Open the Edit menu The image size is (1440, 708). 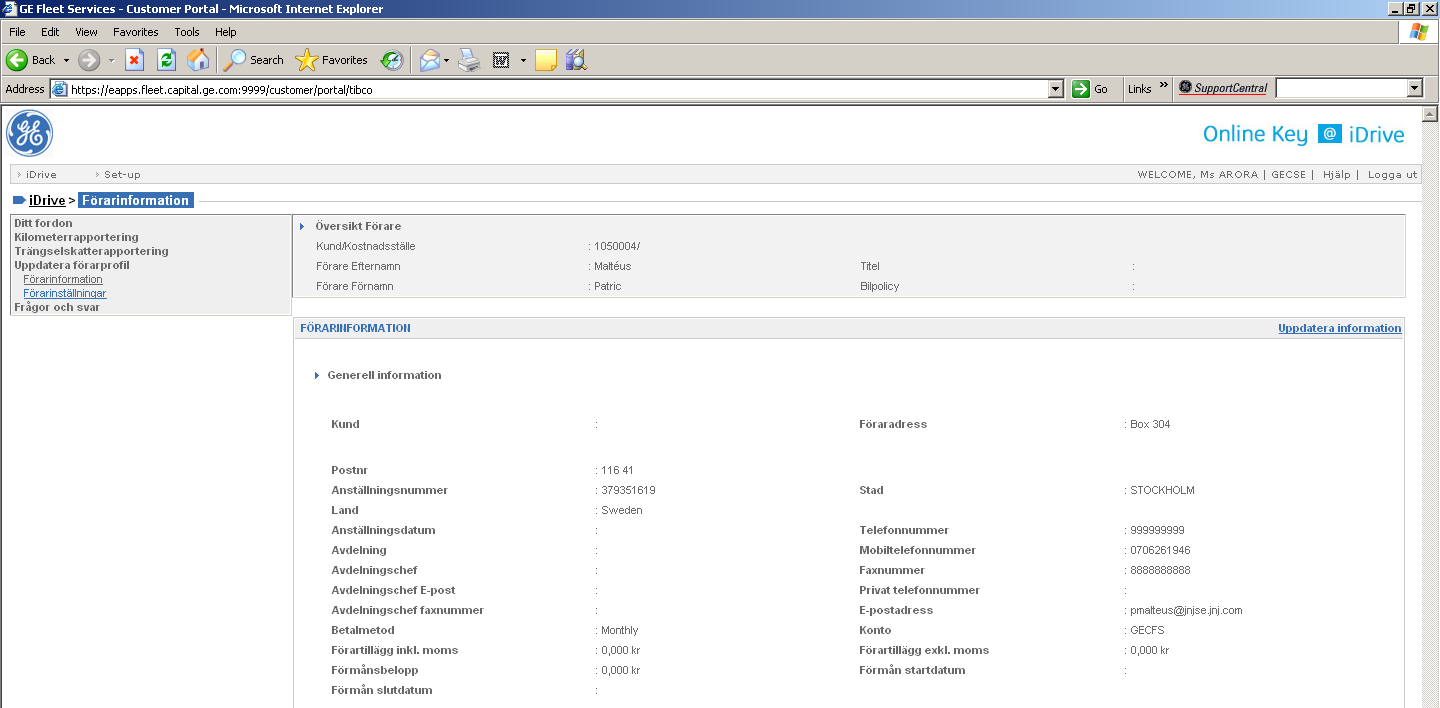[50, 32]
